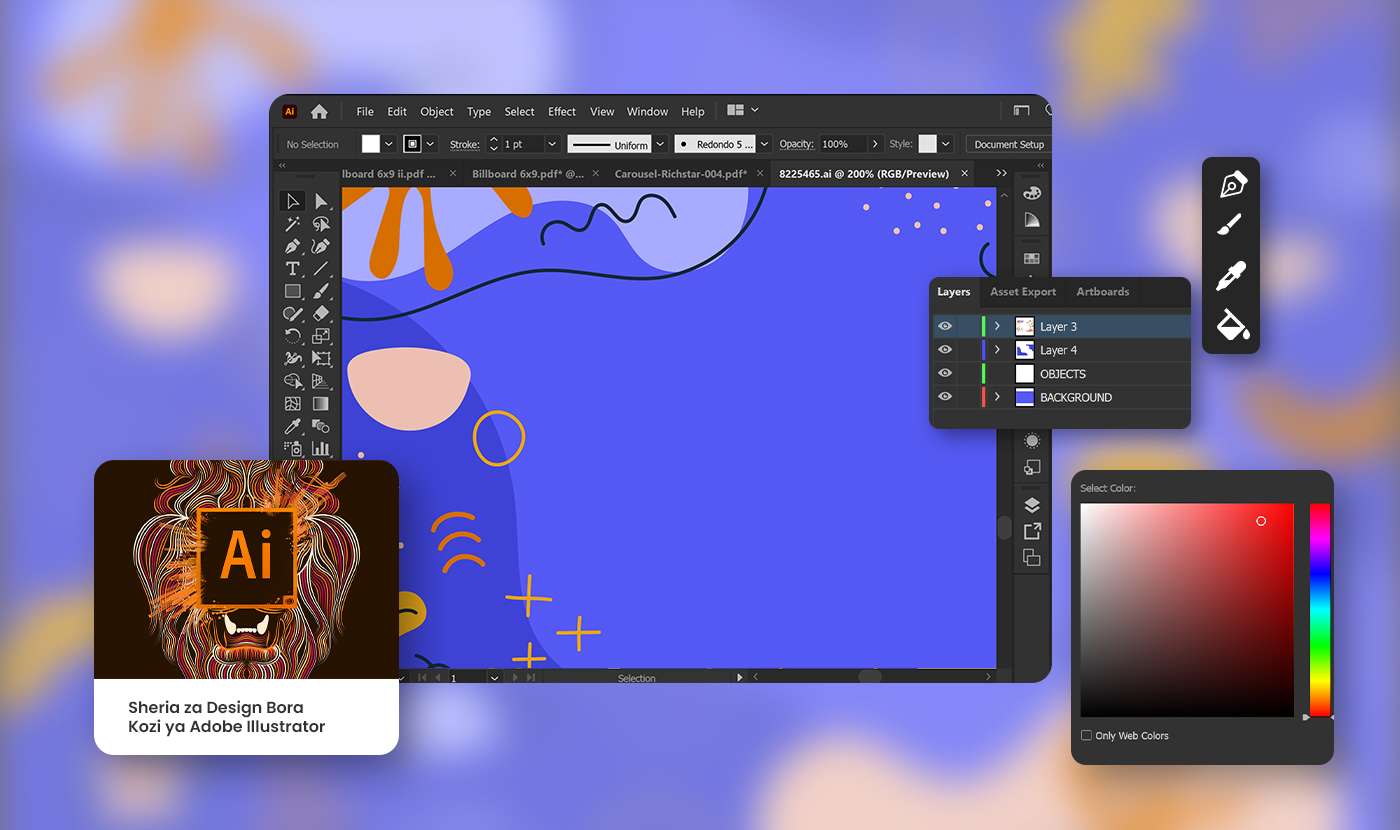The width and height of the screenshot is (1400, 830).
Task: Open the fill color dropdown arrow
Action: tap(389, 144)
